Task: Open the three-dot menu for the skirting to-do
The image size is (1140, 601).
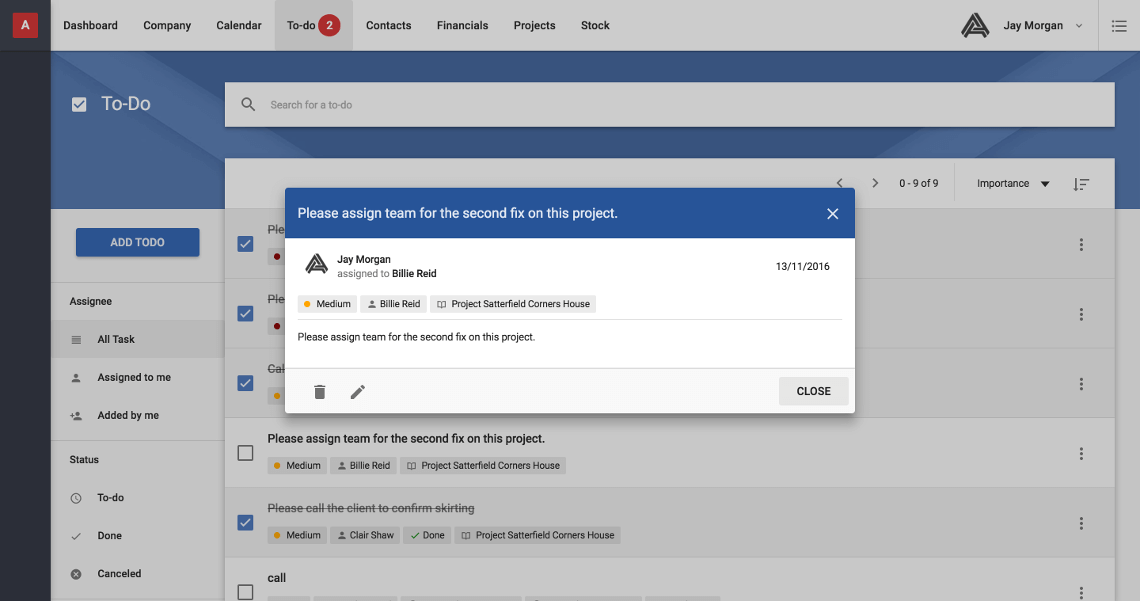Action: point(1081,523)
